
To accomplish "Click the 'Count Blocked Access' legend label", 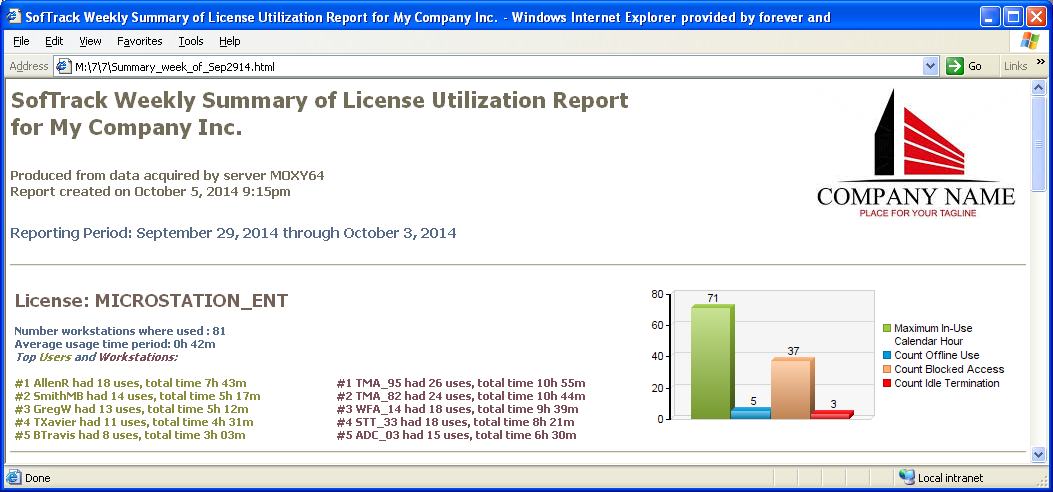I will (x=949, y=369).
